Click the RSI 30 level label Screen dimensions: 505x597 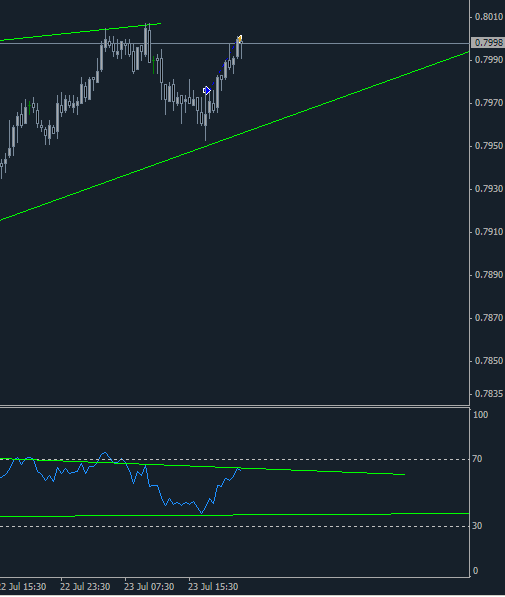point(477,526)
